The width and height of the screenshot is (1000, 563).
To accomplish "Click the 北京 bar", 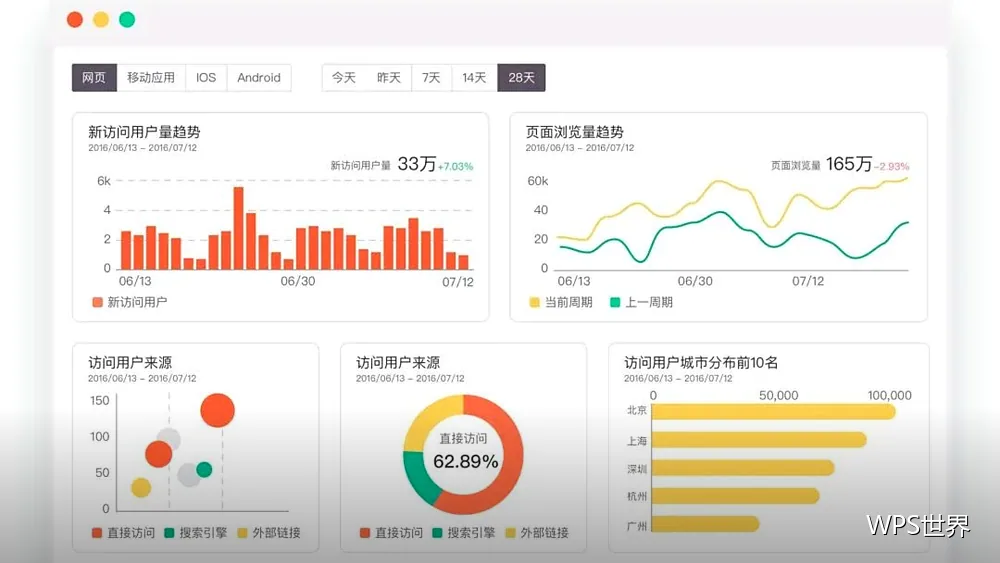I will 773,412.
